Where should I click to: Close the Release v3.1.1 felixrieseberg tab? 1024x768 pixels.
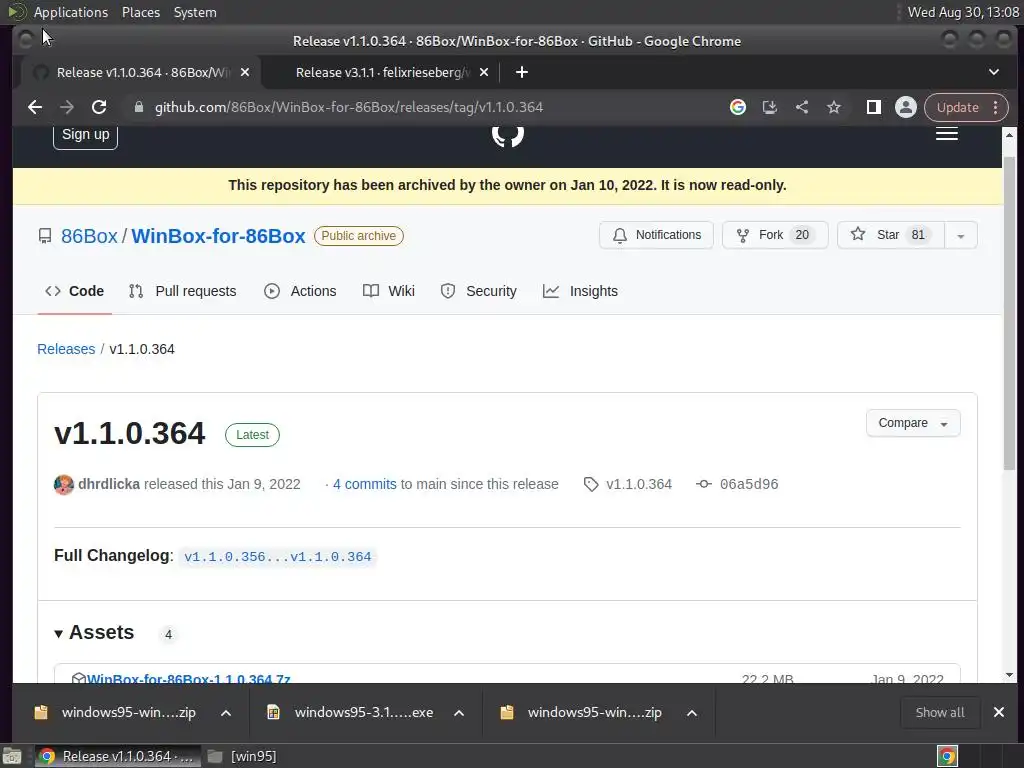point(484,72)
